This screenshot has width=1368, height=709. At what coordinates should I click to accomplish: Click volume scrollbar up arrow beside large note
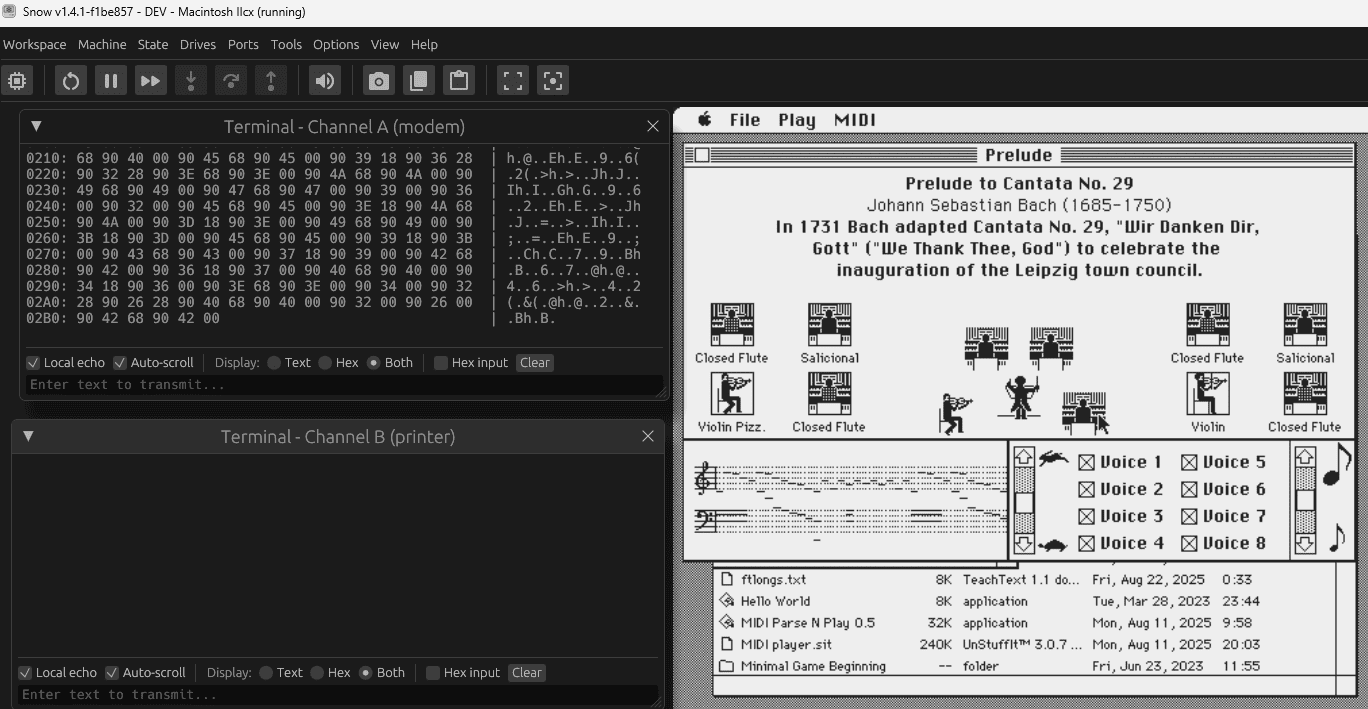[x=1305, y=457]
